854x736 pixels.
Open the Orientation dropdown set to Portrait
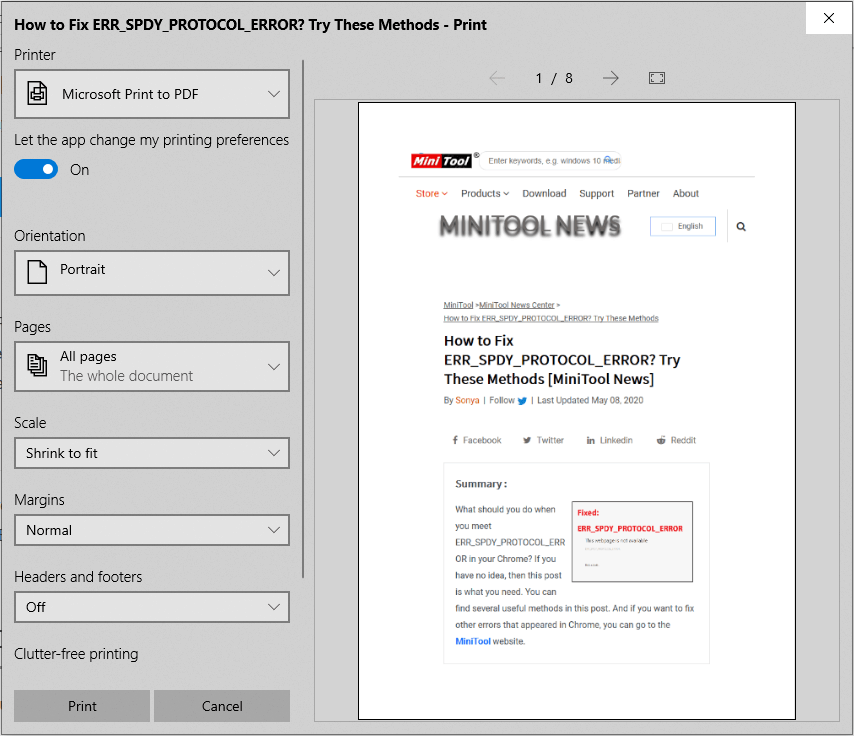[x=152, y=272]
